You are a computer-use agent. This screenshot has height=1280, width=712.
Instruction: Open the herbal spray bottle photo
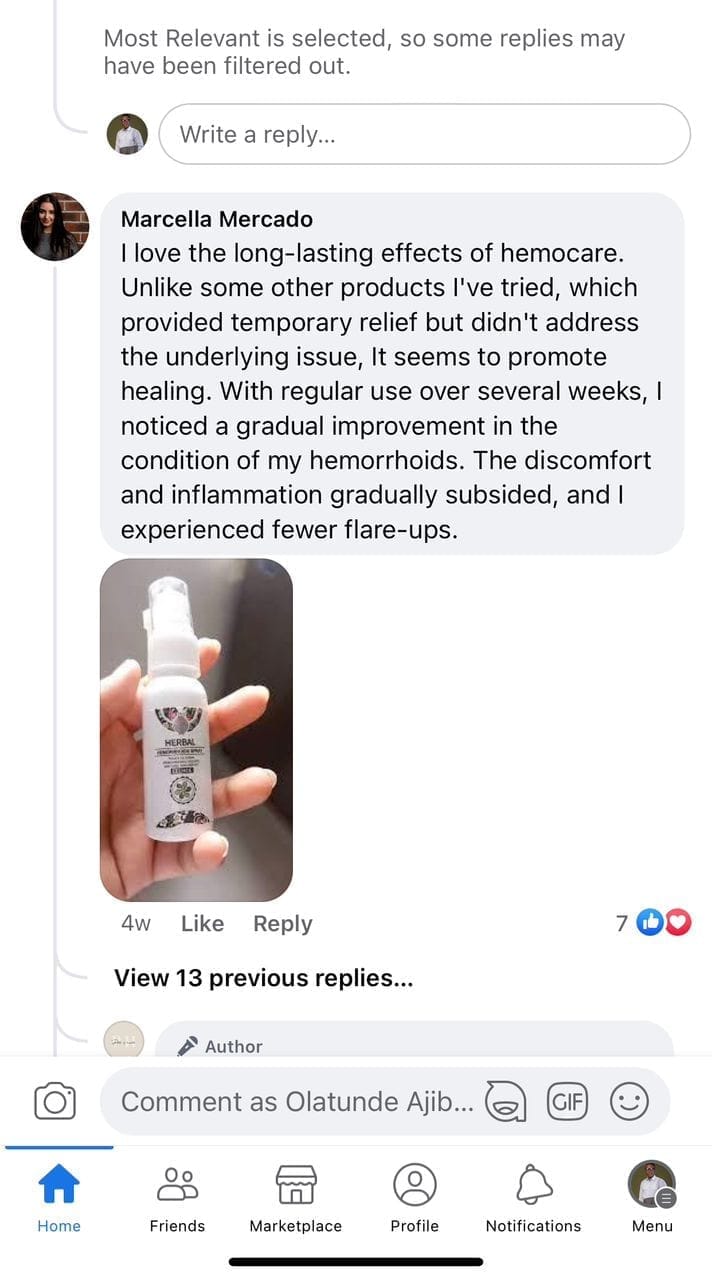[196, 730]
